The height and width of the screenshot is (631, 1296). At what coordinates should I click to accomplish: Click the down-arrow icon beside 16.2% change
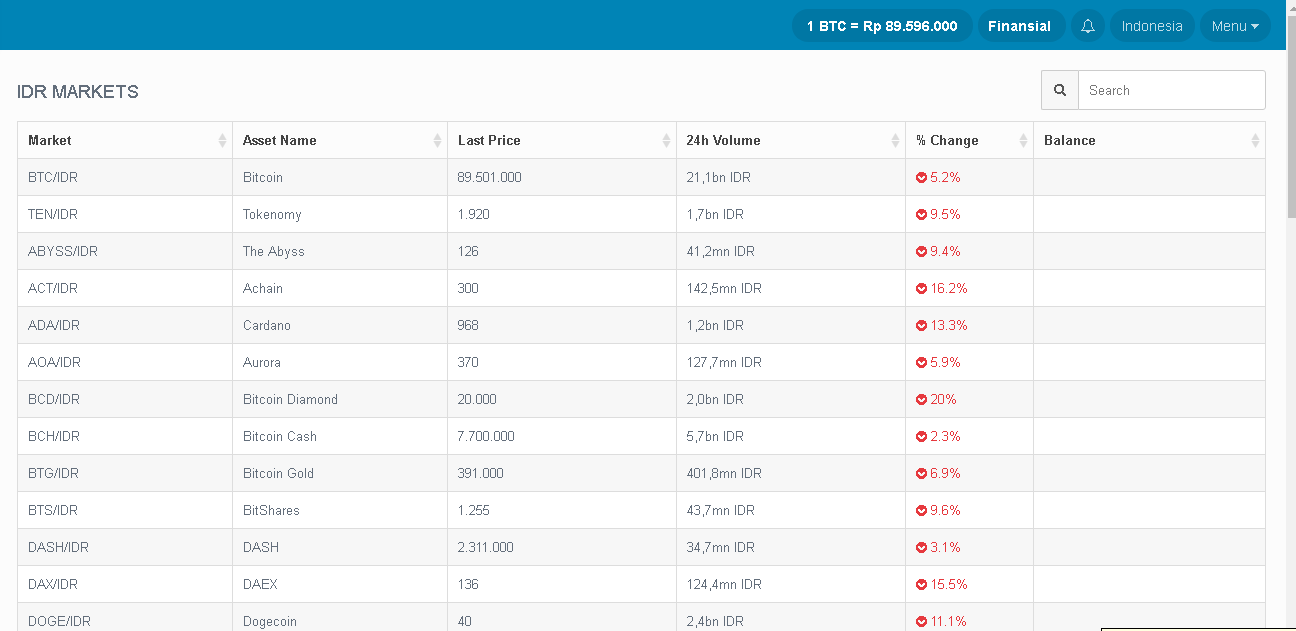(921, 288)
